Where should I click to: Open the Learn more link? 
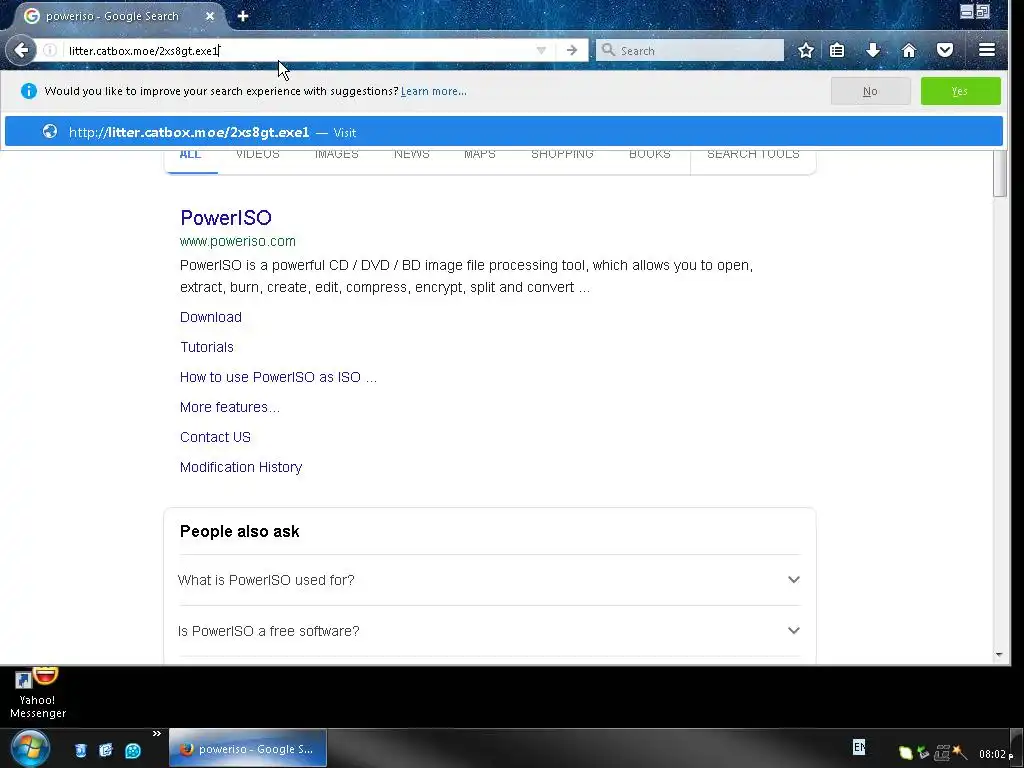point(434,91)
